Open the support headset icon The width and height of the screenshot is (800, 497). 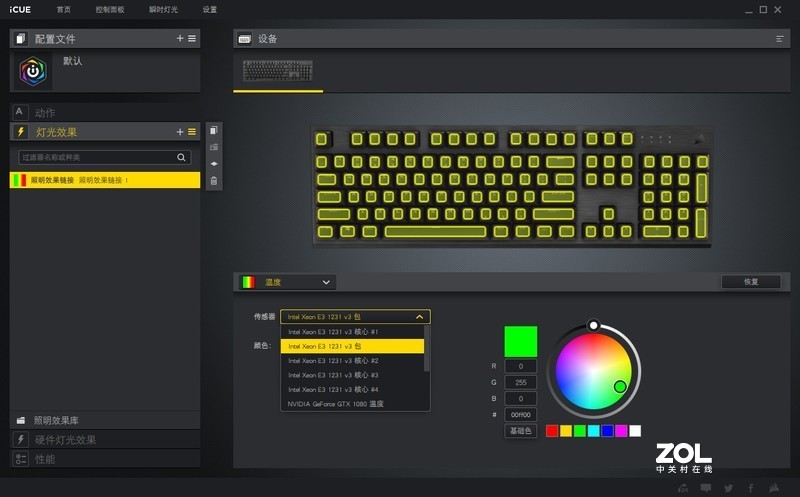click(x=683, y=488)
